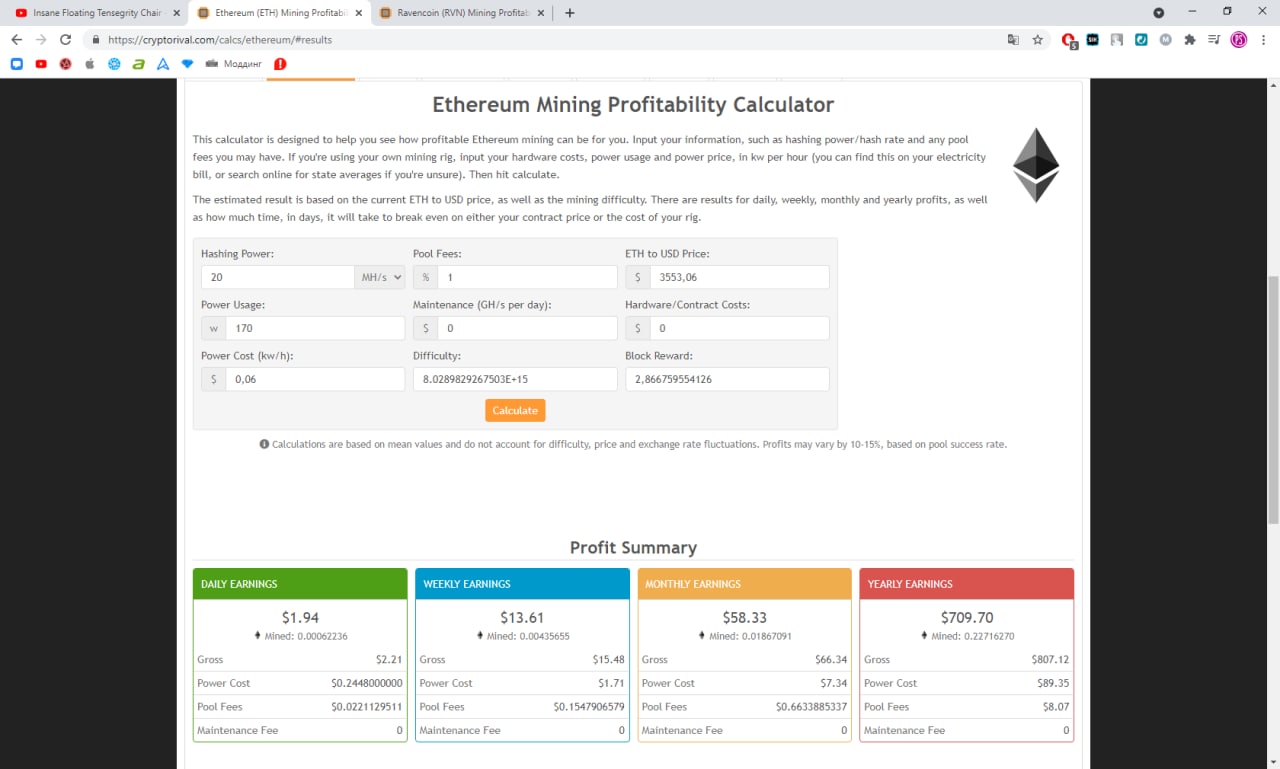The width and height of the screenshot is (1280, 769).
Task: Open the Apple logo bookmark
Action: point(90,64)
